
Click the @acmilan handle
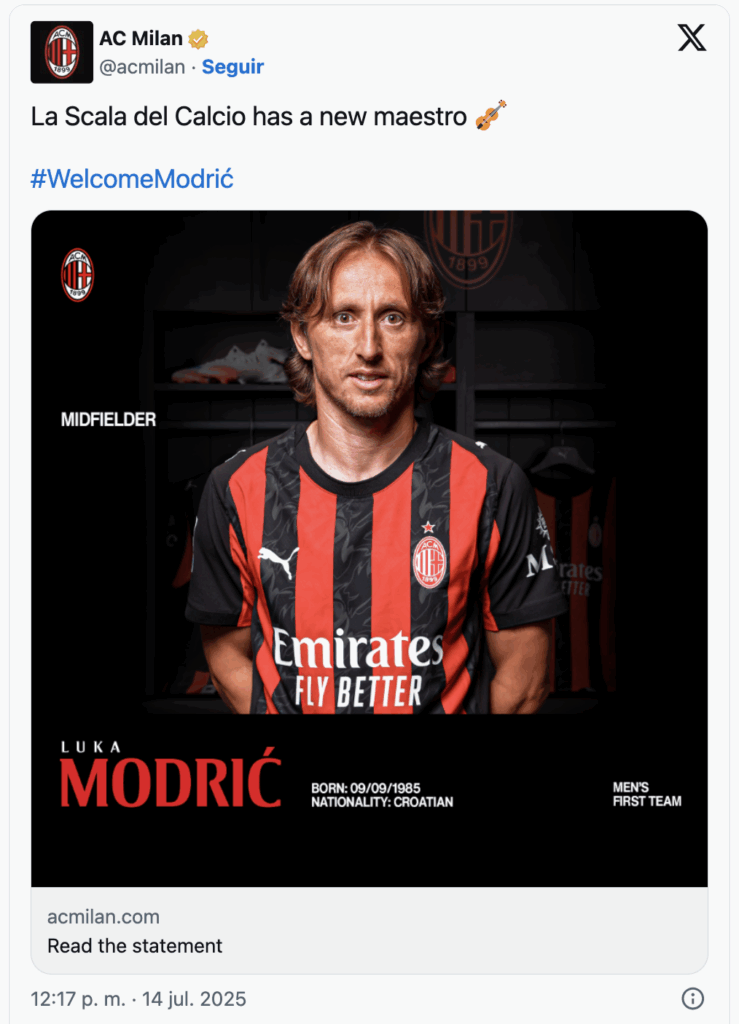[142, 67]
